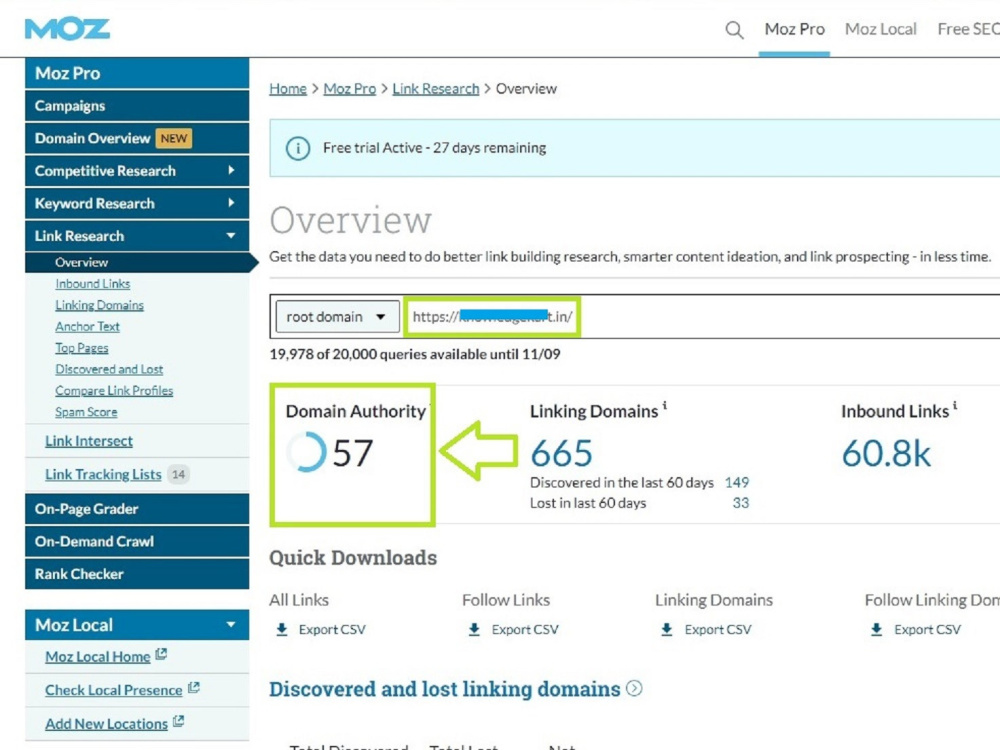The width and height of the screenshot is (1000, 750).
Task: Open the Free SEO tools tab
Action: tap(968, 29)
